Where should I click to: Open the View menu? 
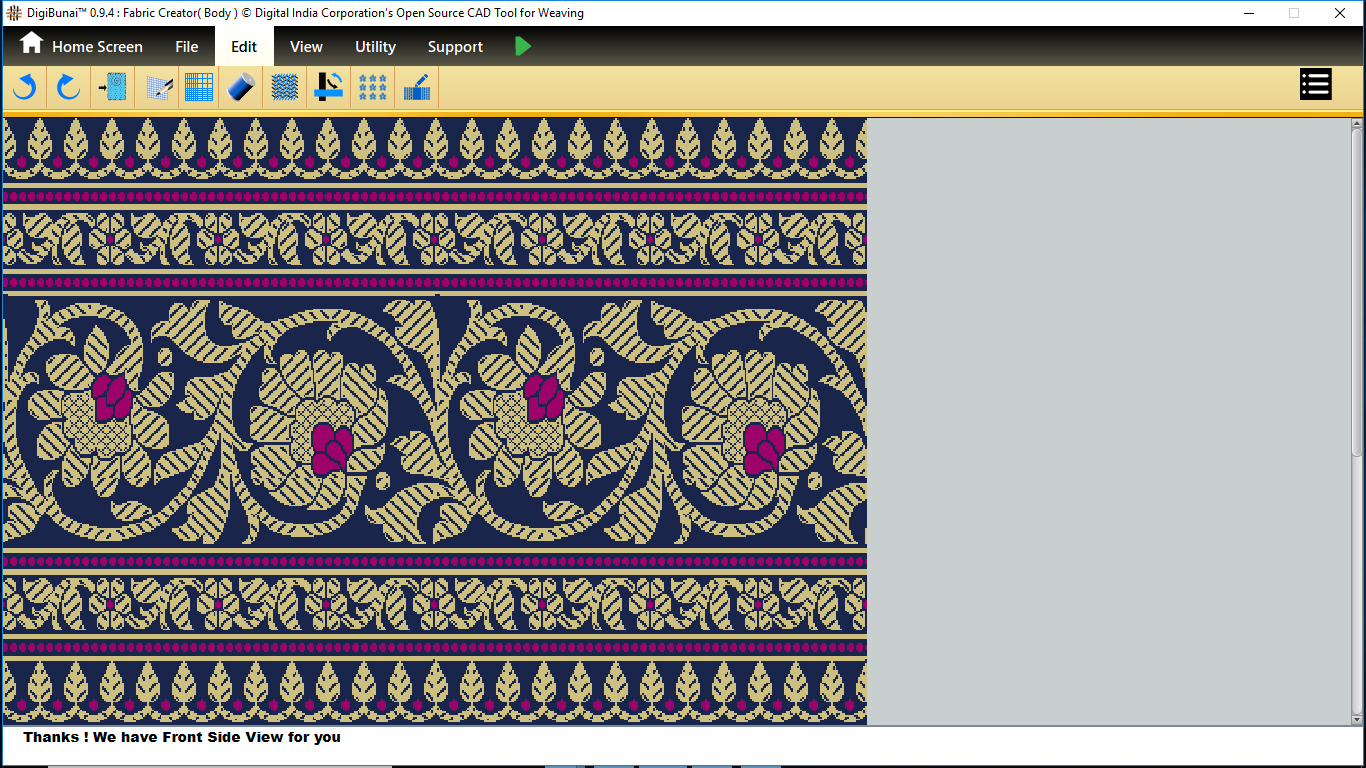coord(306,46)
